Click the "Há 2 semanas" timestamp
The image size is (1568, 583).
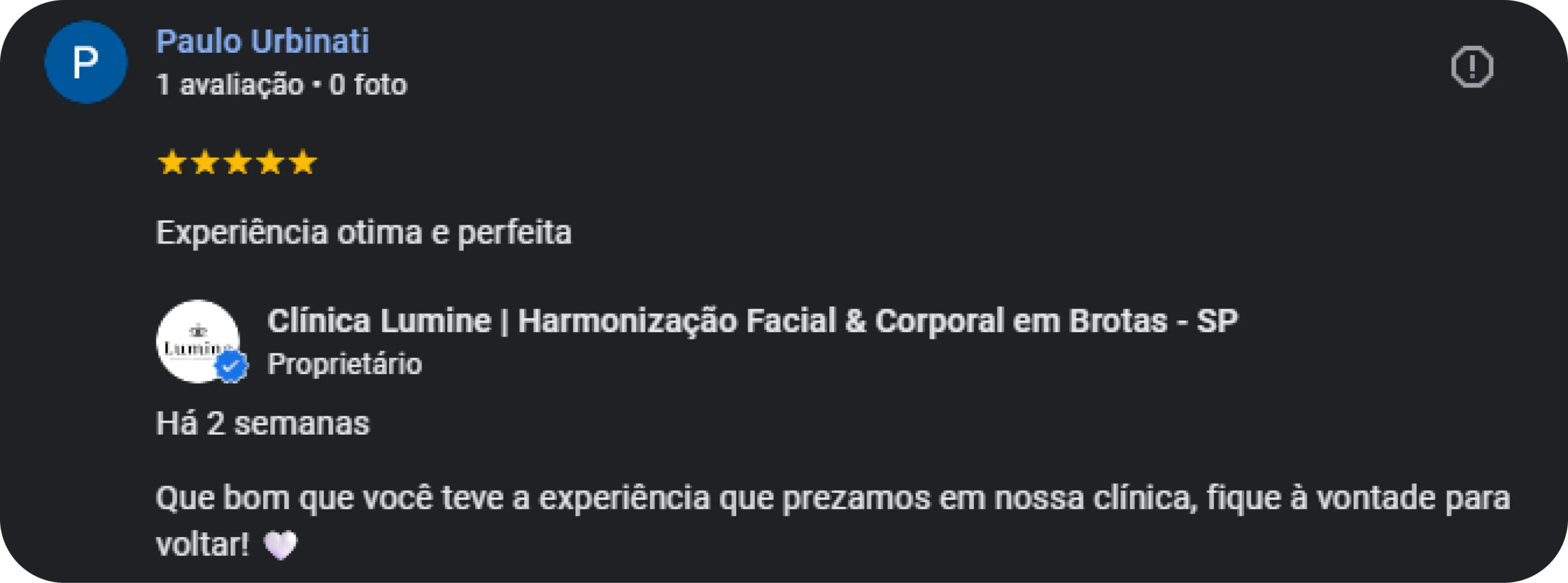[x=263, y=423]
